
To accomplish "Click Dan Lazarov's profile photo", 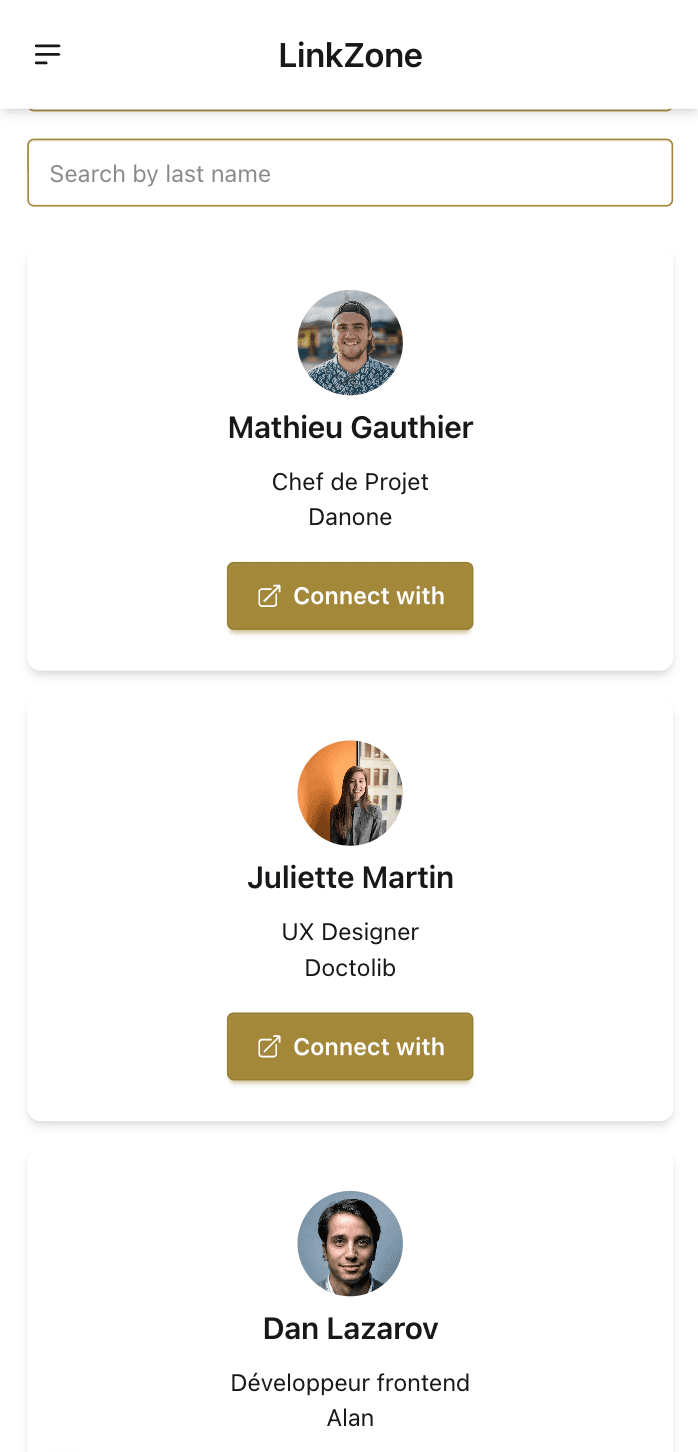I will (350, 1243).
